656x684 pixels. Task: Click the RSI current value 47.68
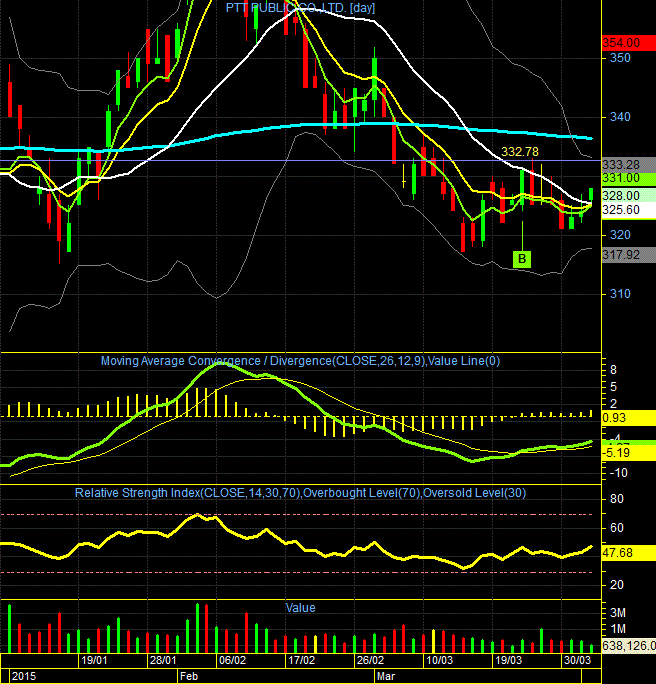[x=629, y=553]
